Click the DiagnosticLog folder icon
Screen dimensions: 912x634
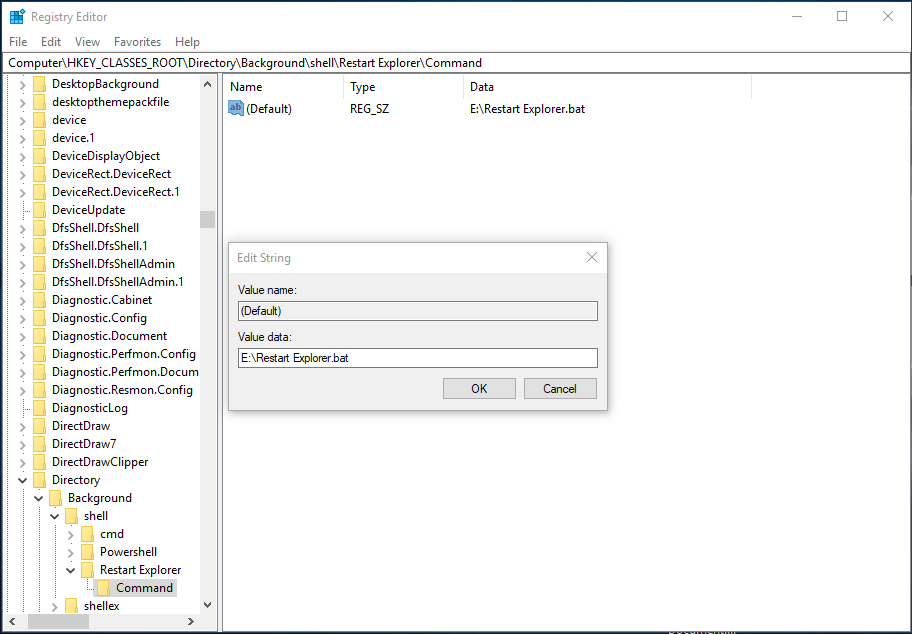[x=40, y=408]
